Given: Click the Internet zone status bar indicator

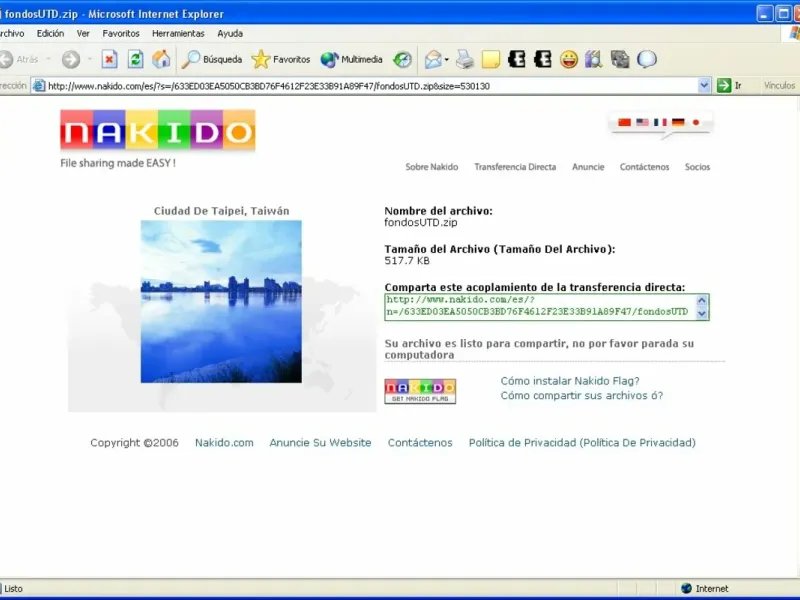Looking at the screenshot, I should click(705, 589).
